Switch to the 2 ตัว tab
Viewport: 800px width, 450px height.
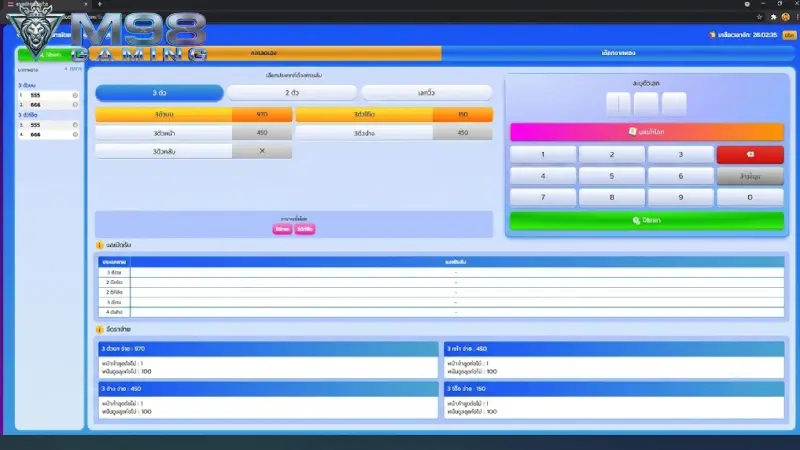[292, 93]
